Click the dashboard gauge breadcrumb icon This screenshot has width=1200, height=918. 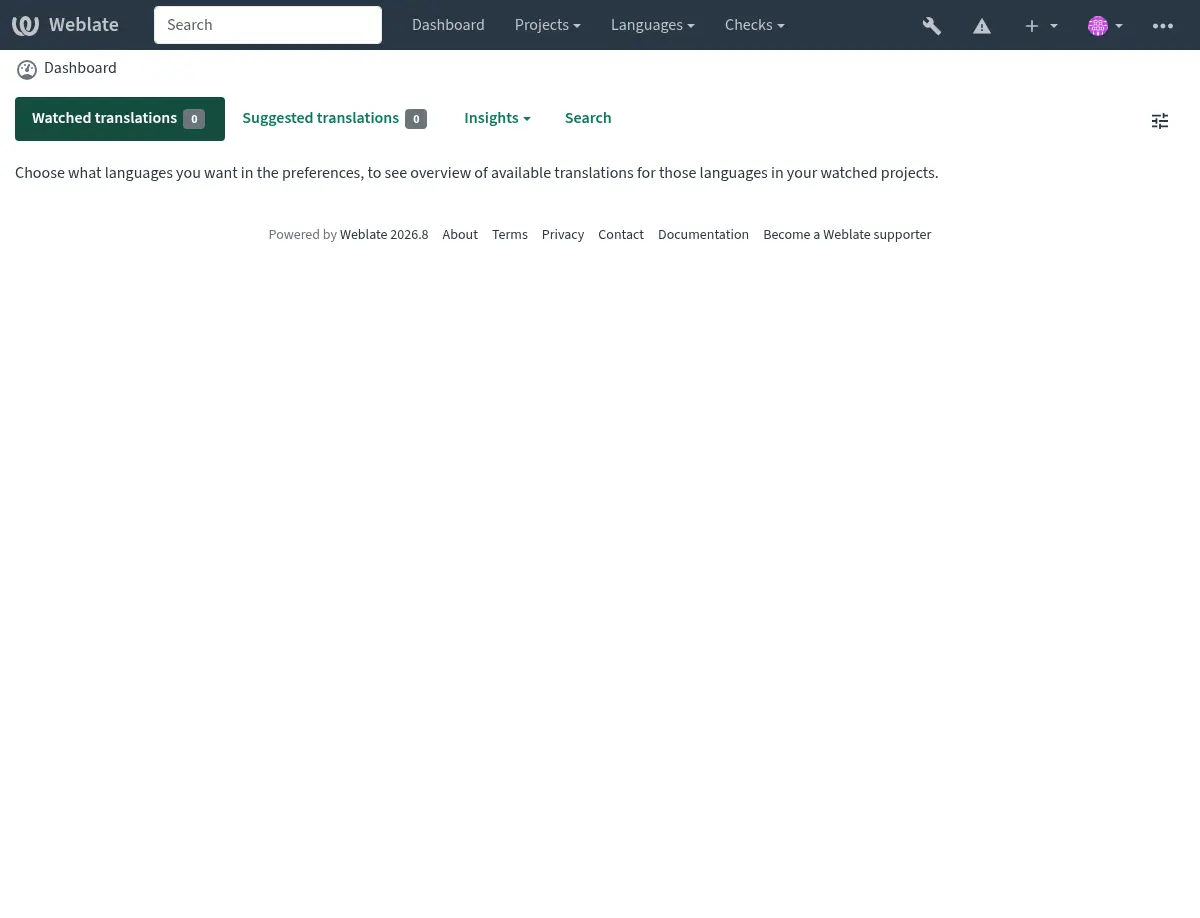pos(27,69)
